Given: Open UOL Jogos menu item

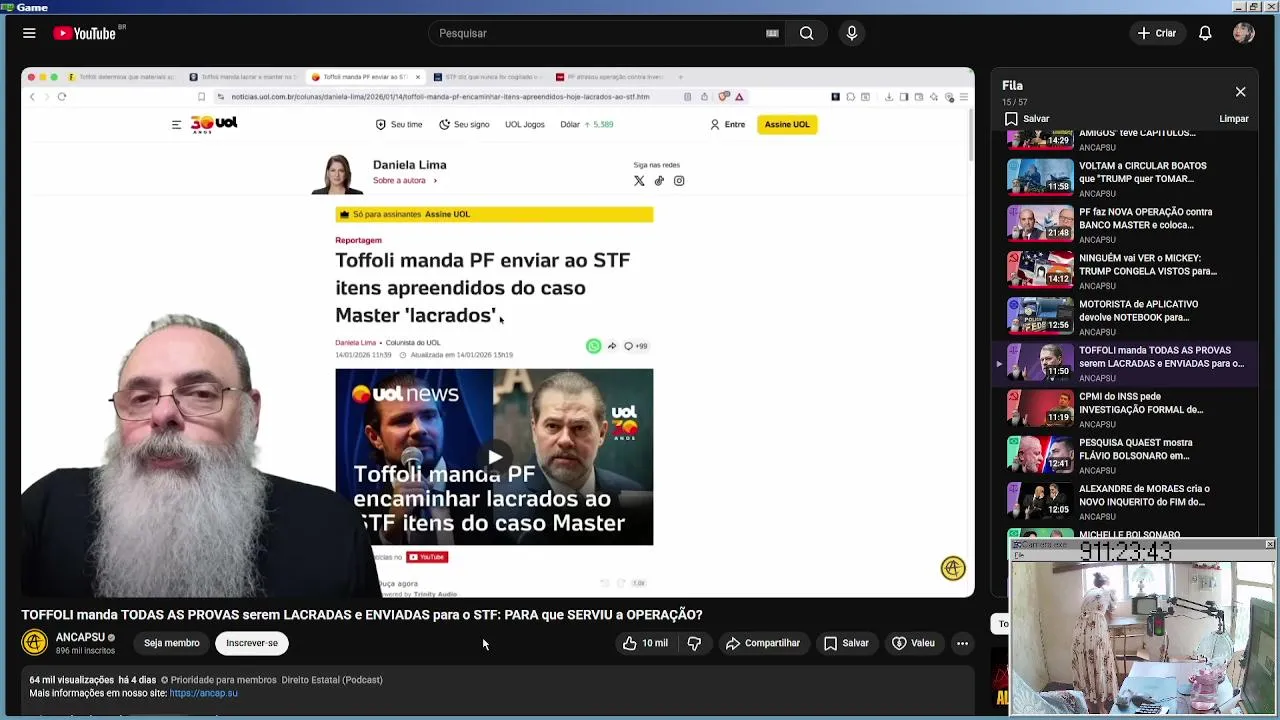Looking at the screenshot, I should (524, 125).
